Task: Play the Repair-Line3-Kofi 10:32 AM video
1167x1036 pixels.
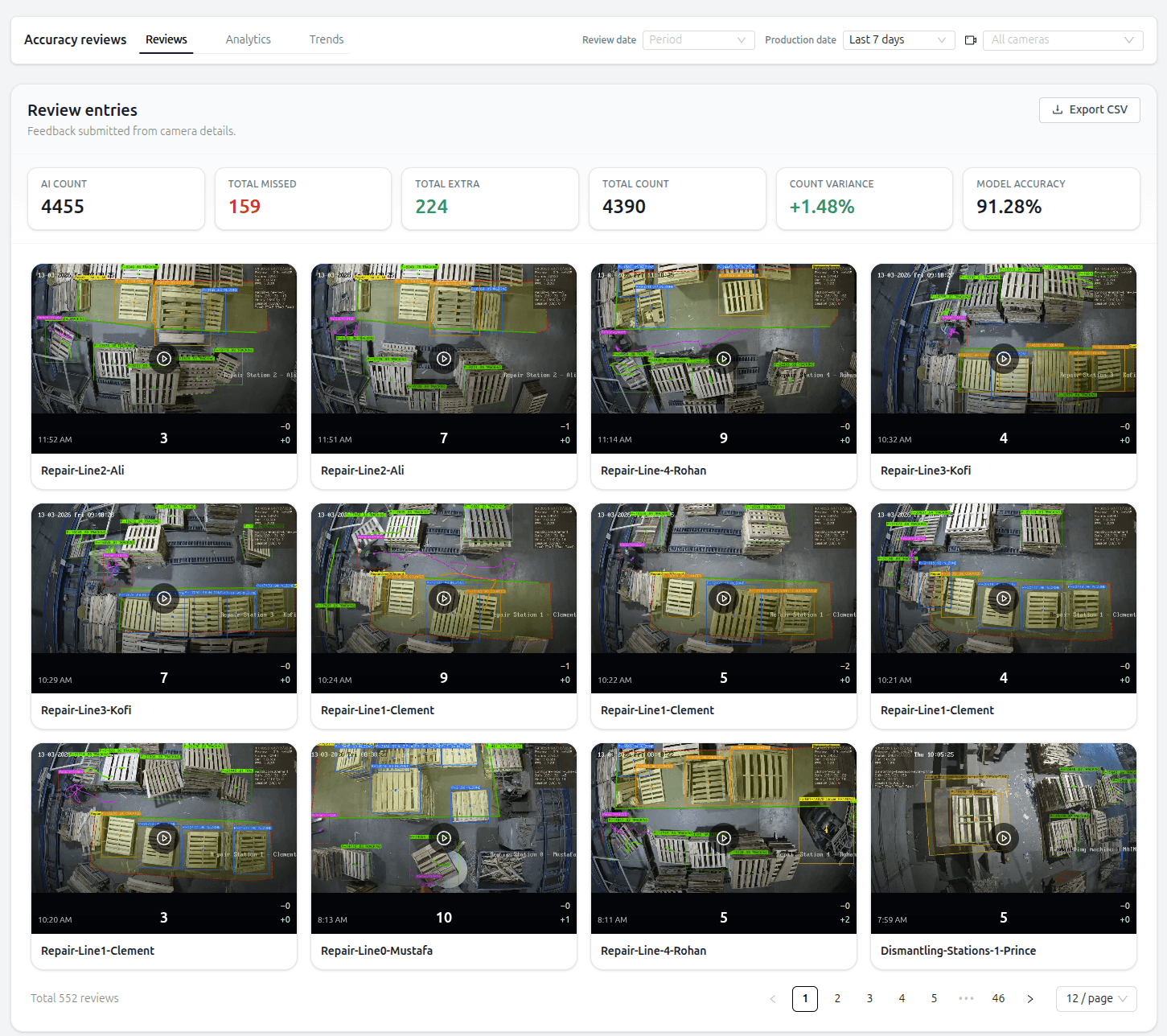Action: coord(1003,359)
